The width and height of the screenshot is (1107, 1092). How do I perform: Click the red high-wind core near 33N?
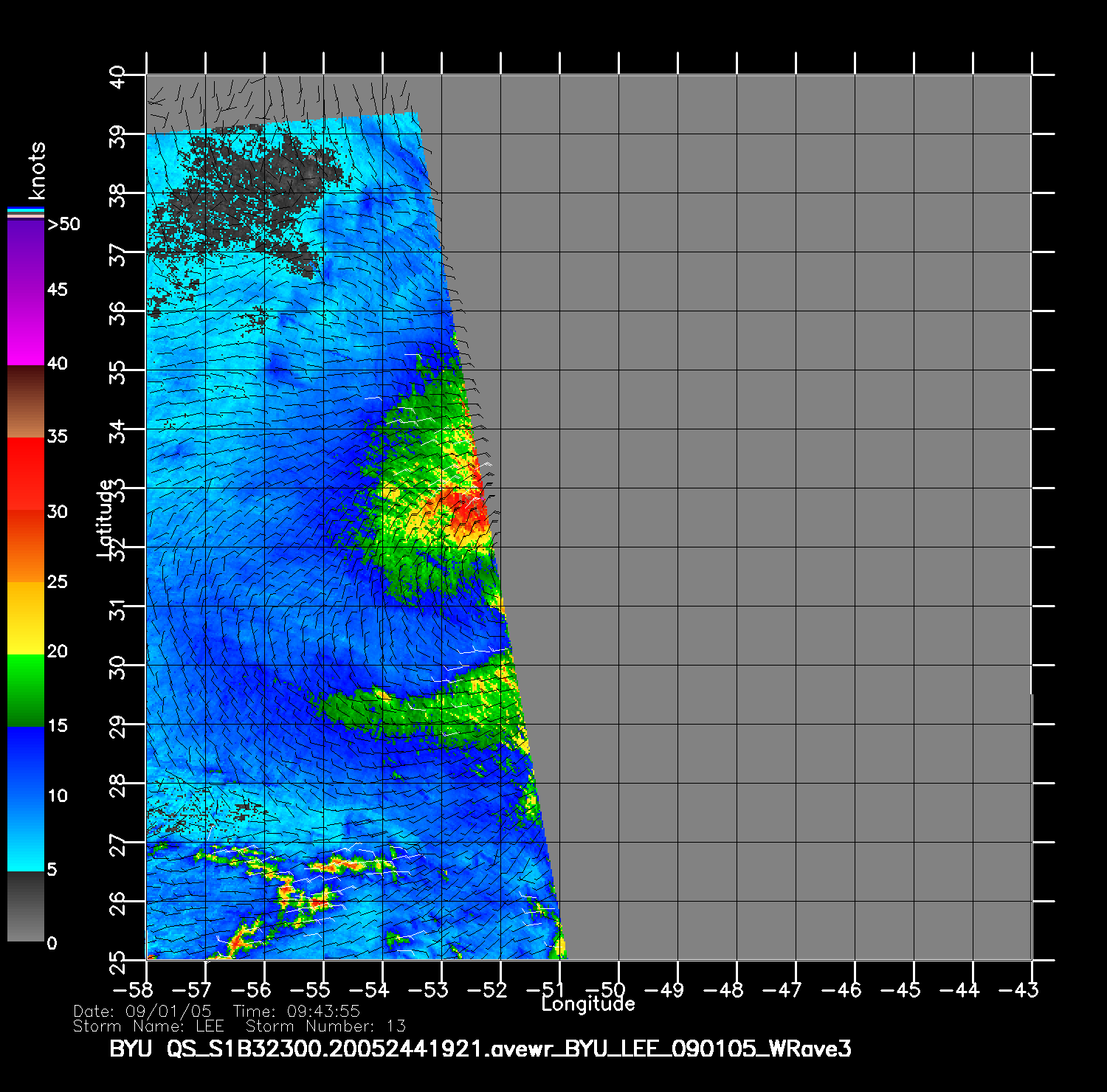[x=465, y=509]
